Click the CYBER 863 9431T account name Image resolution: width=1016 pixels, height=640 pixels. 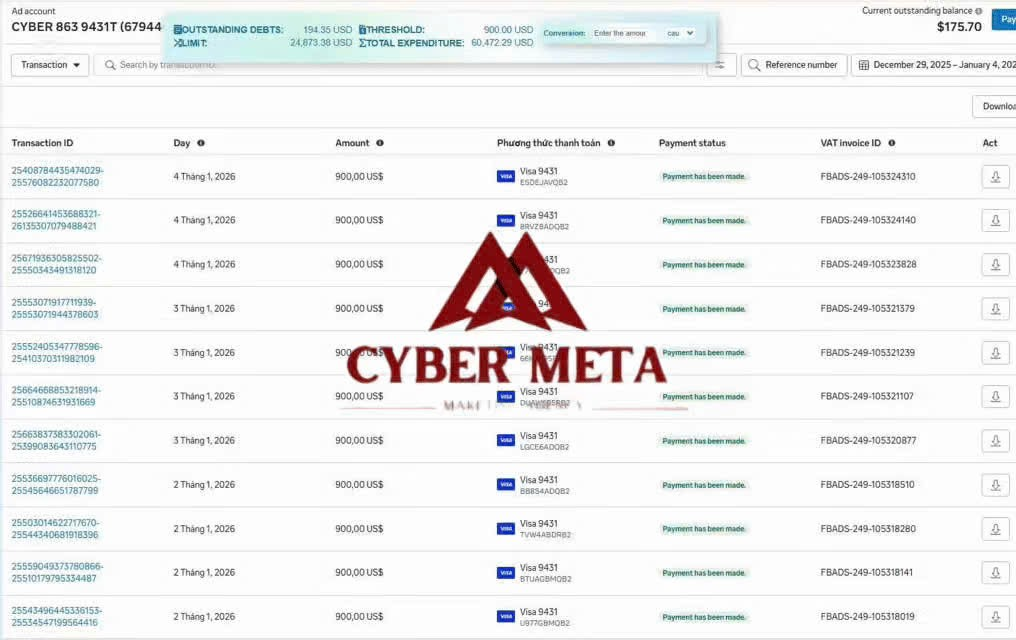point(86,27)
